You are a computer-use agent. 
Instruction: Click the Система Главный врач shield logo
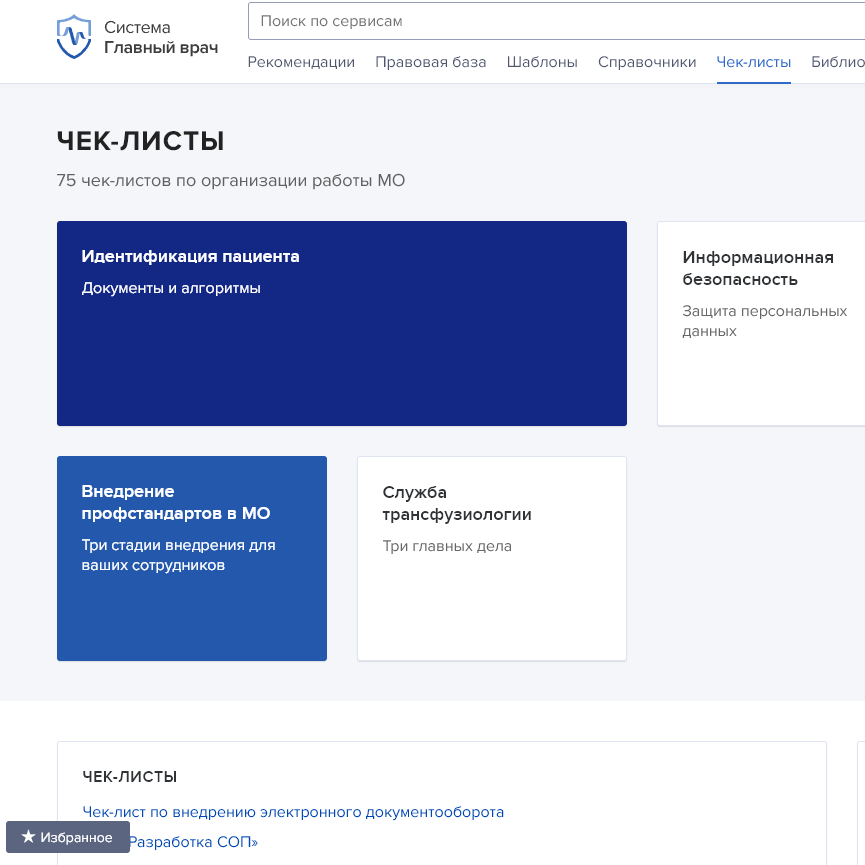74,37
